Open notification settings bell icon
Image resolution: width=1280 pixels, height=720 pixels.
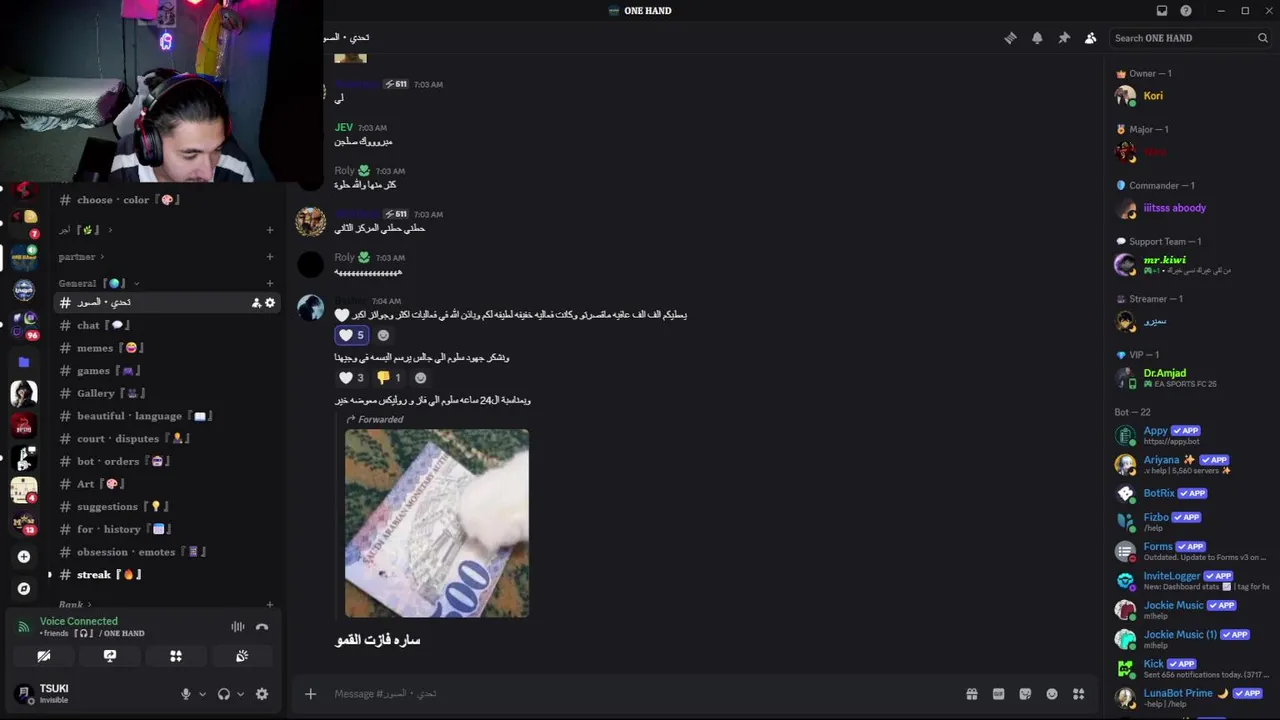(x=1037, y=38)
